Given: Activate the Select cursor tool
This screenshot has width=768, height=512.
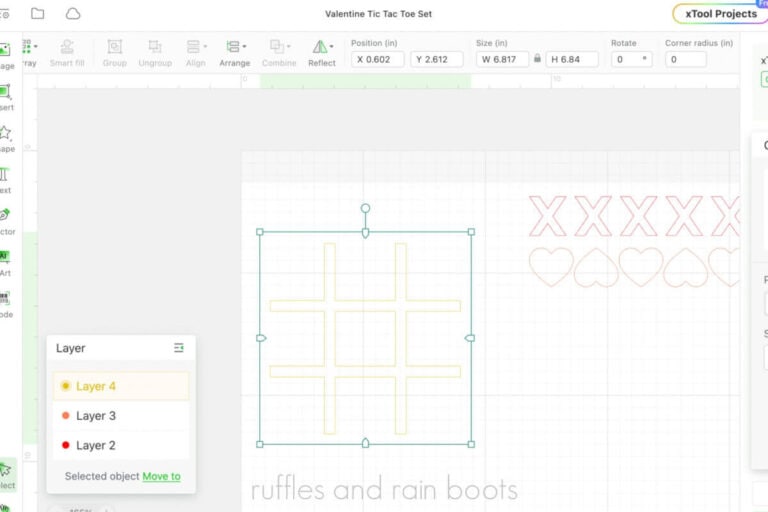Looking at the screenshot, I should [x=7, y=475].
